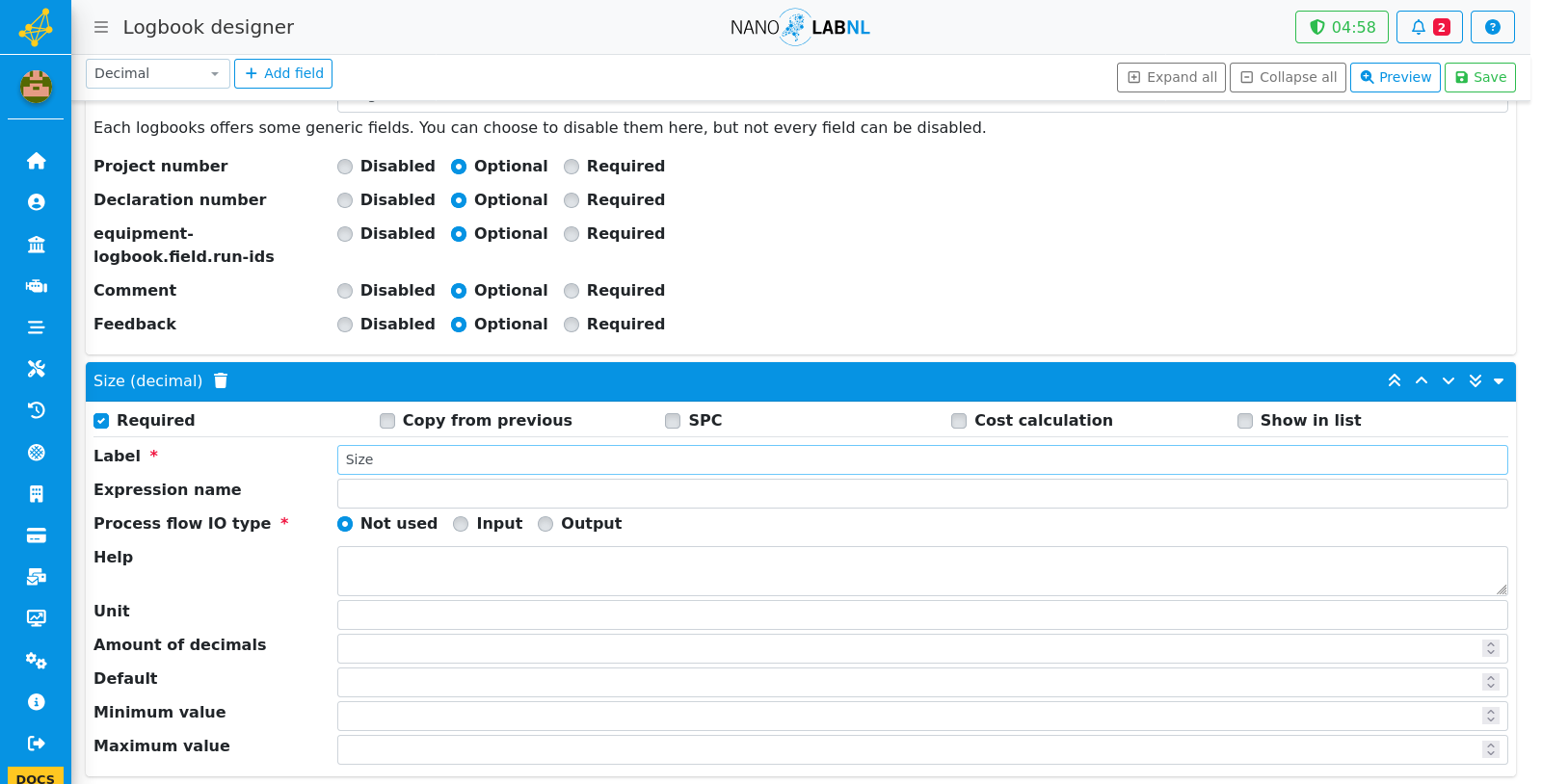This screenshot has width=1542, height=784.
Task: Move Size field to bottom with double-down arrows
Action: (1476, 380)
